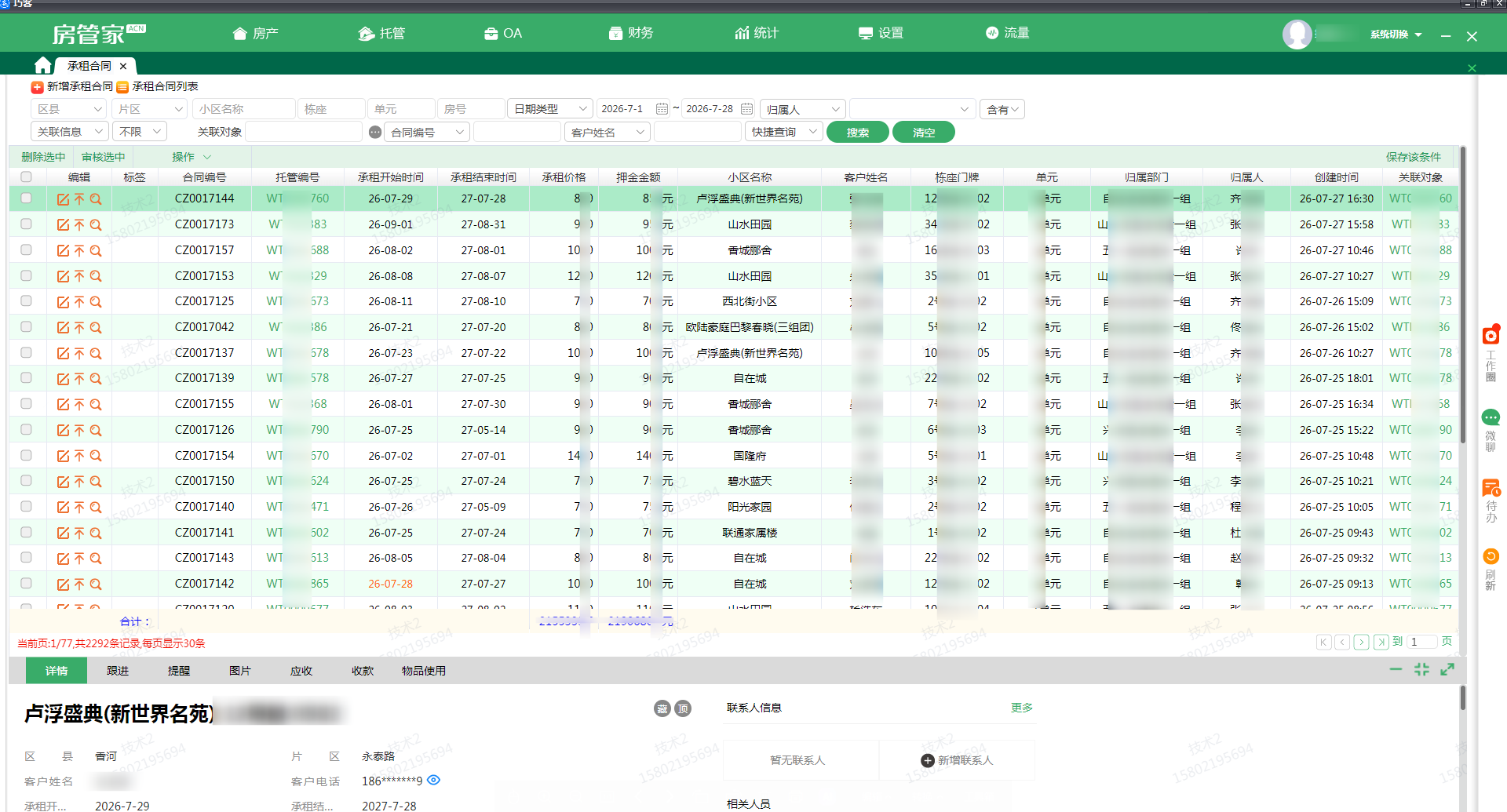Go to first page of results
This screenshot has height=812, width=1507.
coord(1323,642)
